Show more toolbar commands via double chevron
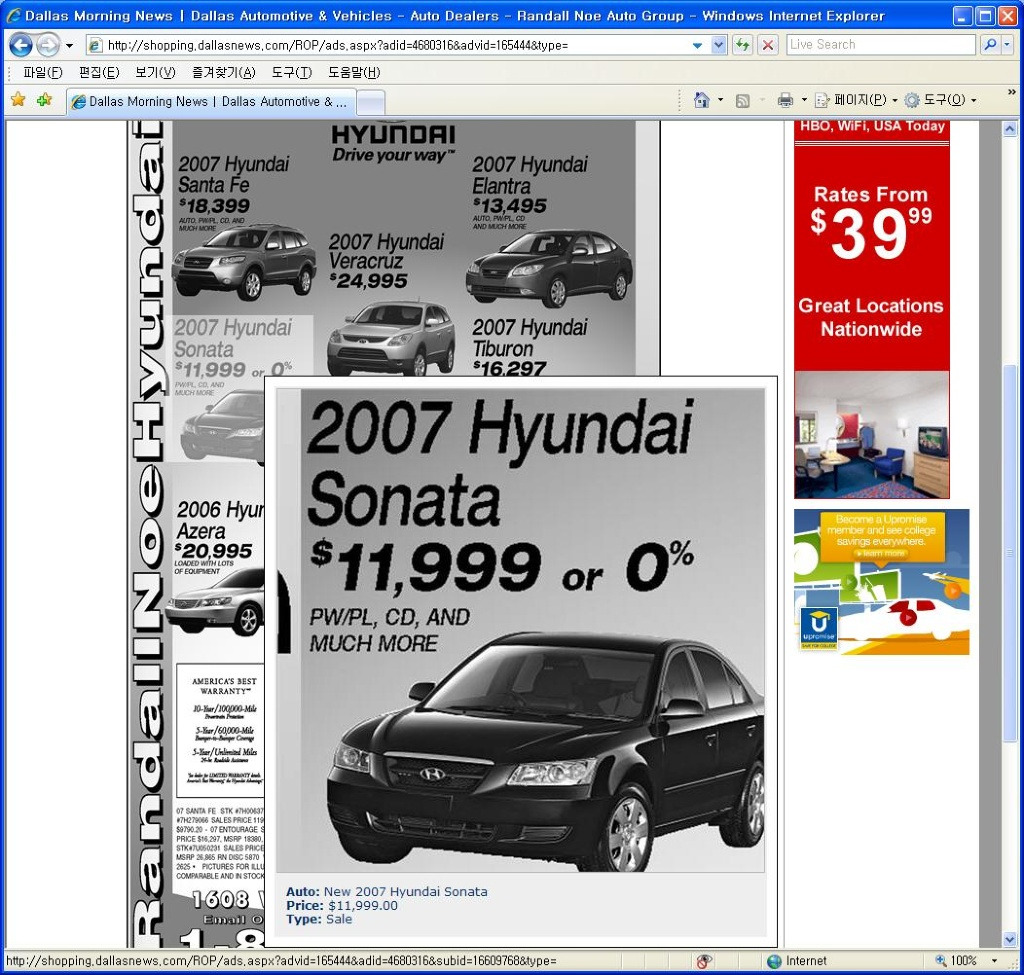 pos(1012,93)
